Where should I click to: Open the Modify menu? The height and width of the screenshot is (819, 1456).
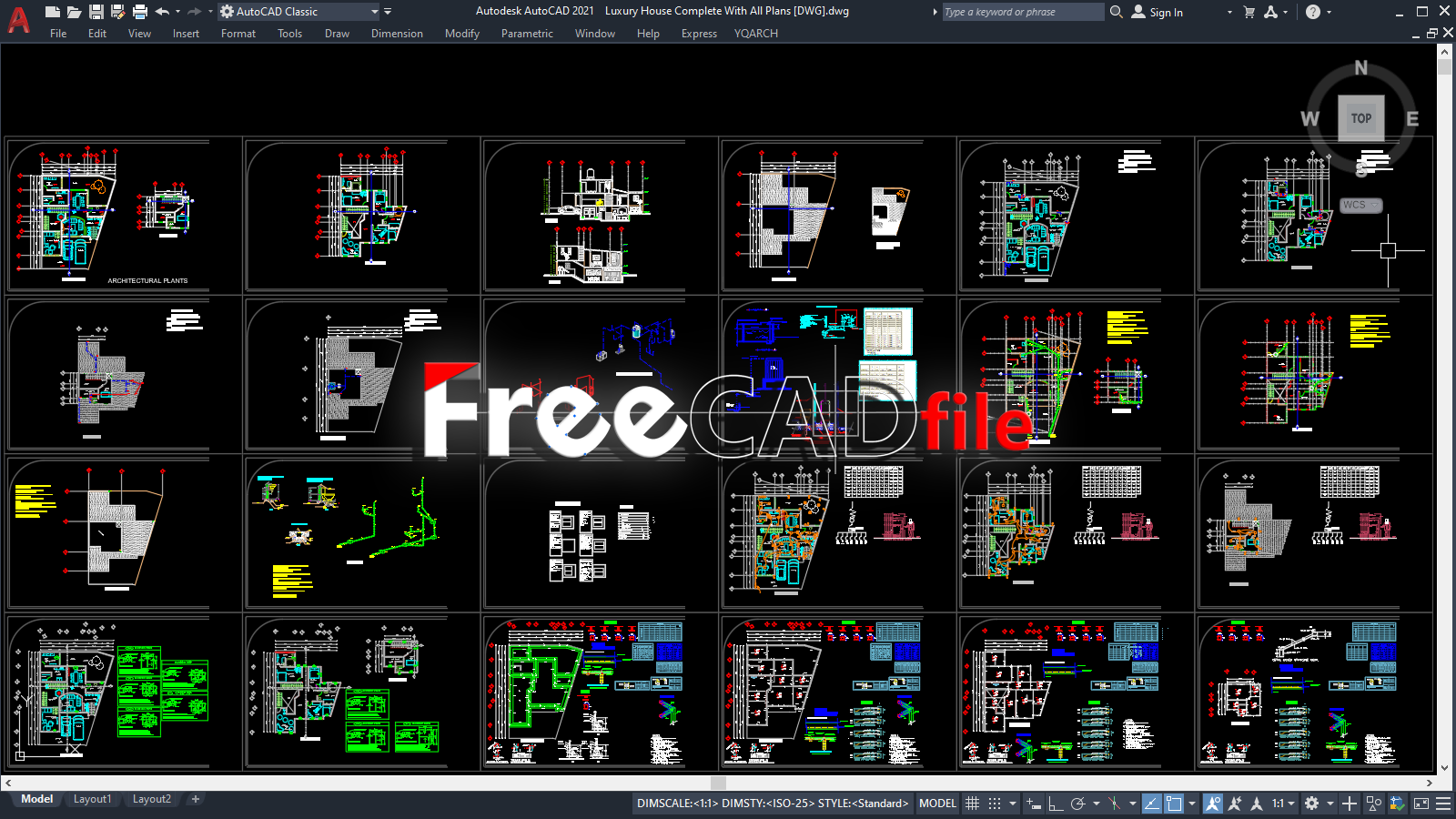462,34
